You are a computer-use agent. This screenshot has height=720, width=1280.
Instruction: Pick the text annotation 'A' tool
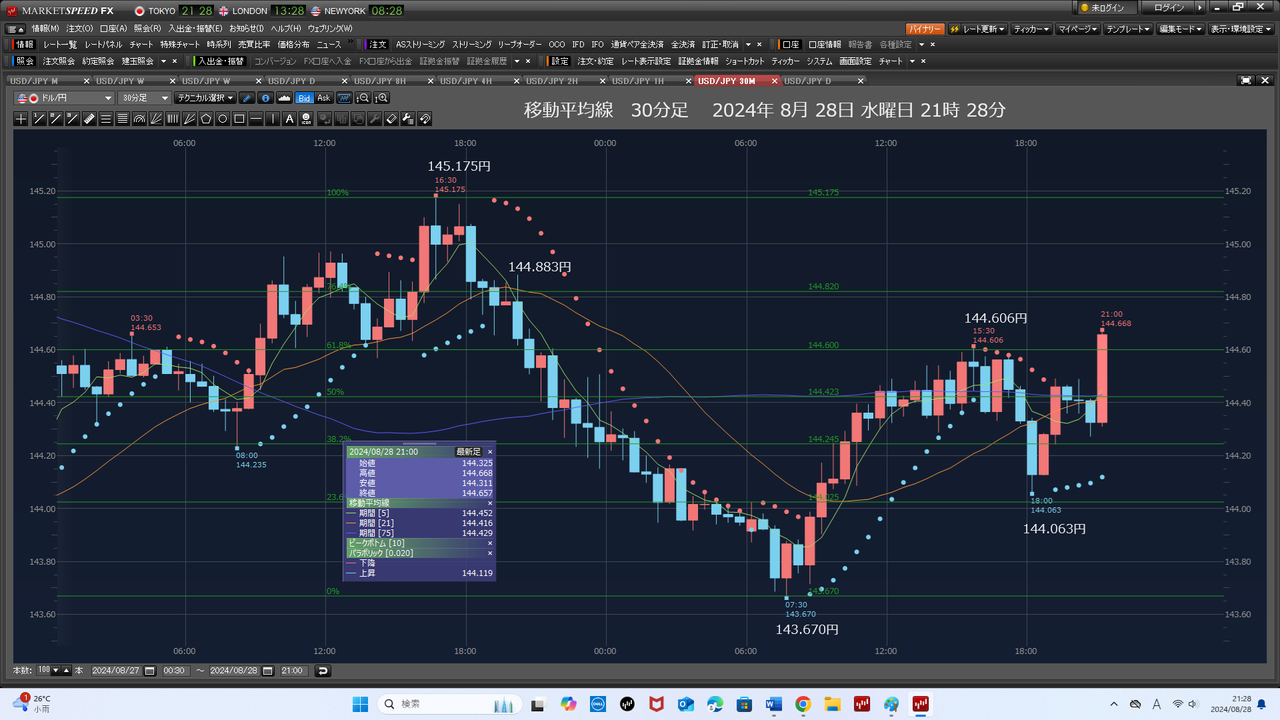tap(290, 119)
